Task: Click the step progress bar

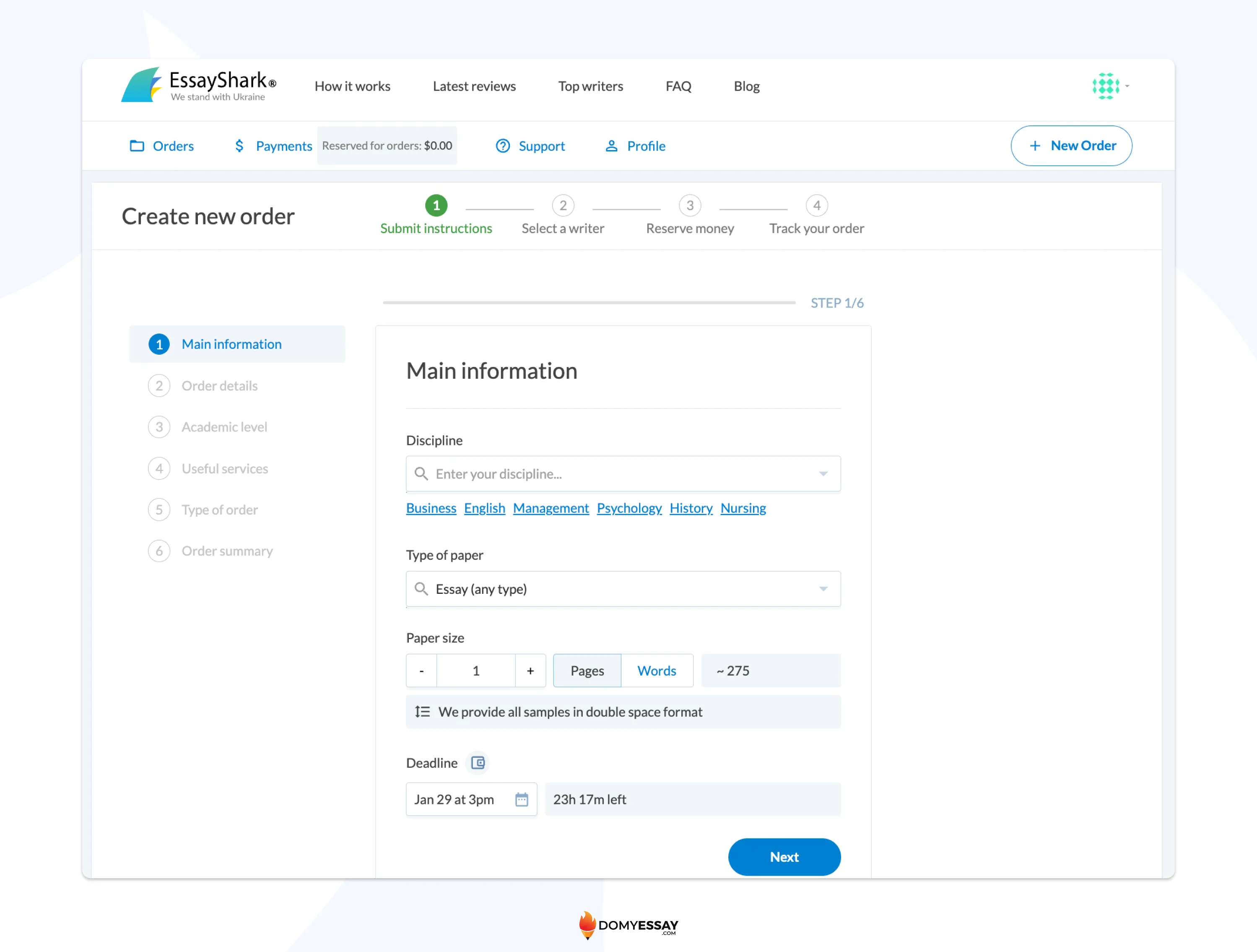Action: click(x=589, y=303)
